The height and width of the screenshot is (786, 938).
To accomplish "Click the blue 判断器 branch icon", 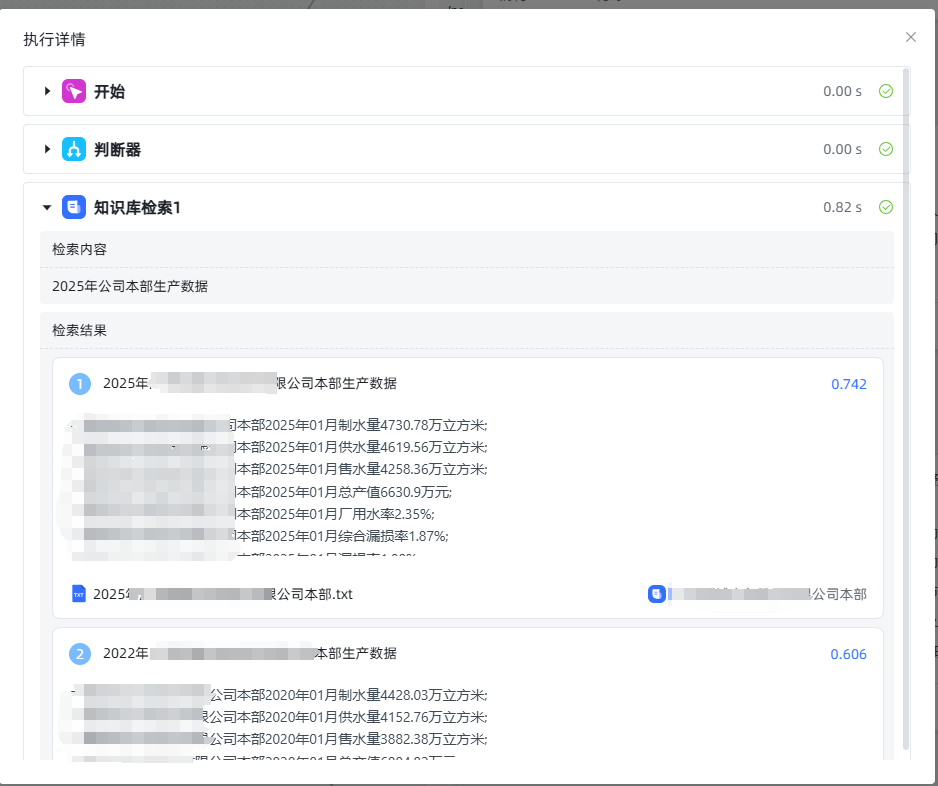I will pos(74,149).
